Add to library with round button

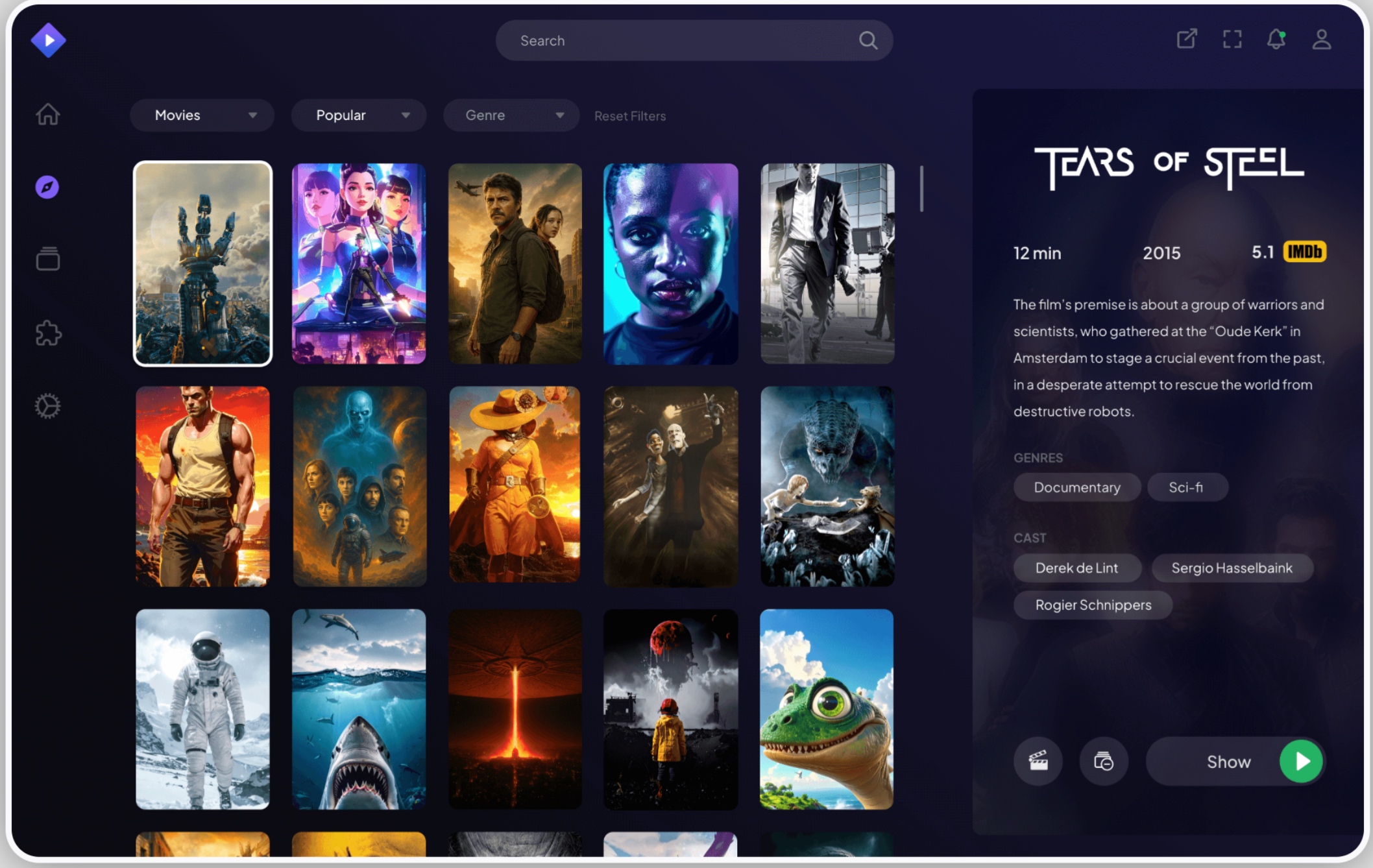coord(1103,760)
